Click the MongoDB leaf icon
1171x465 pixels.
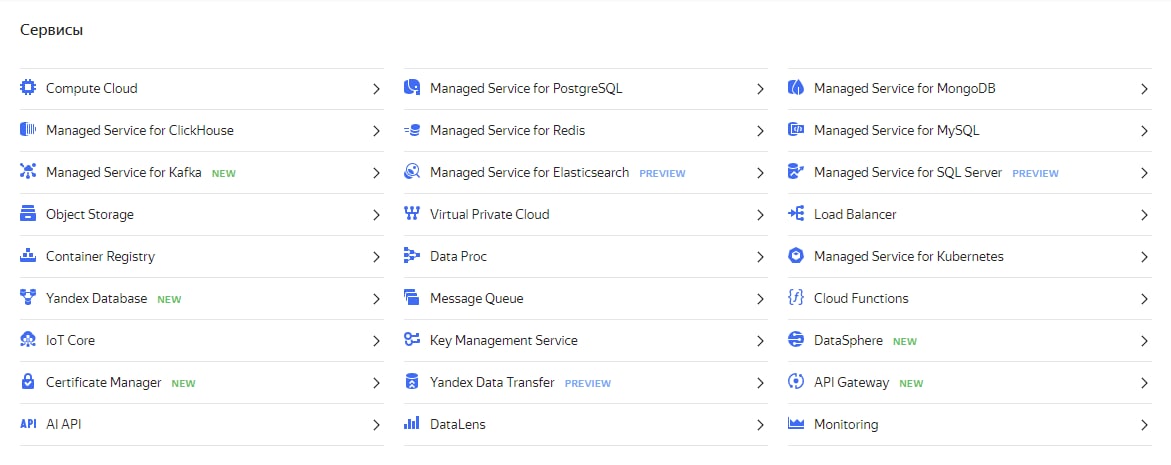click(x=795, y=88)
